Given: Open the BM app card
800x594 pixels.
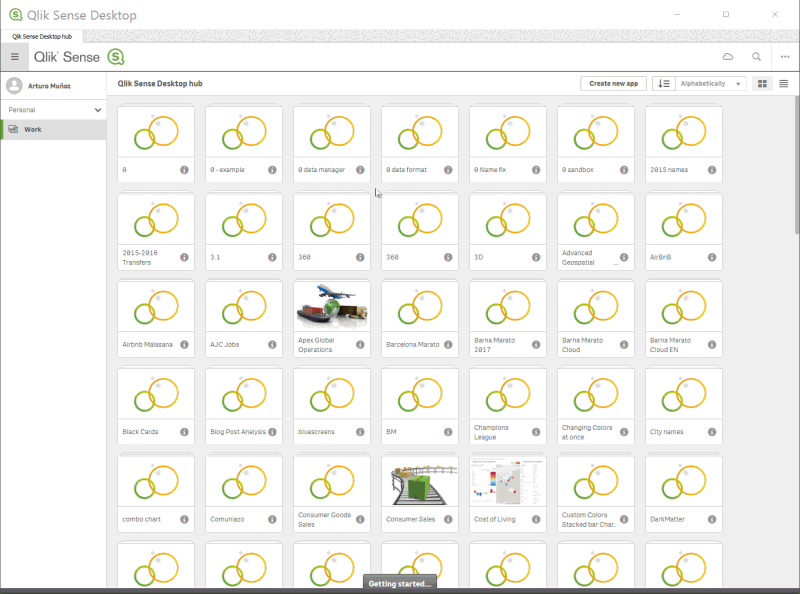Looking at the screenshot, I should point(419,406).
